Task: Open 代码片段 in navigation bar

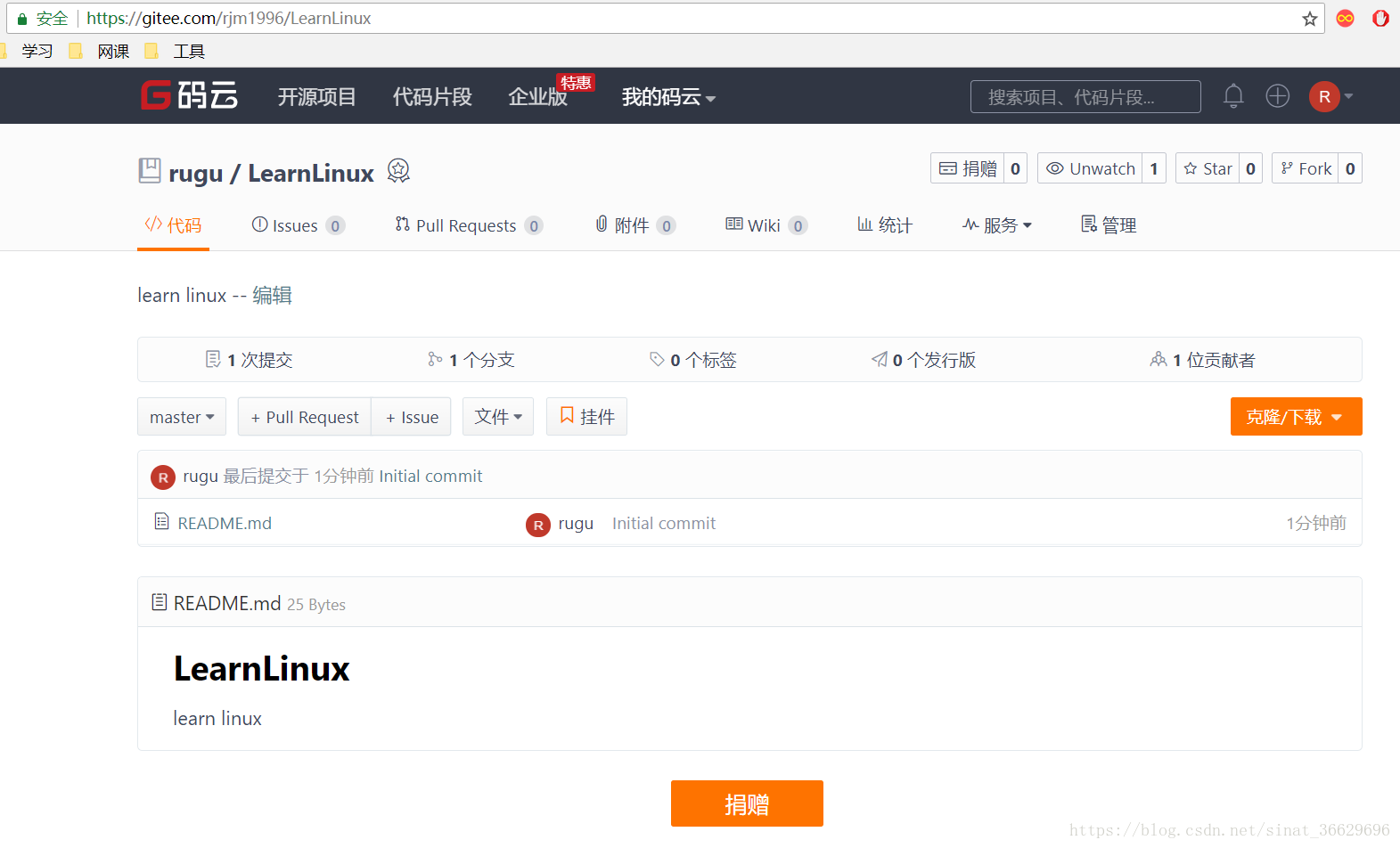Action: tap(432, 96)
